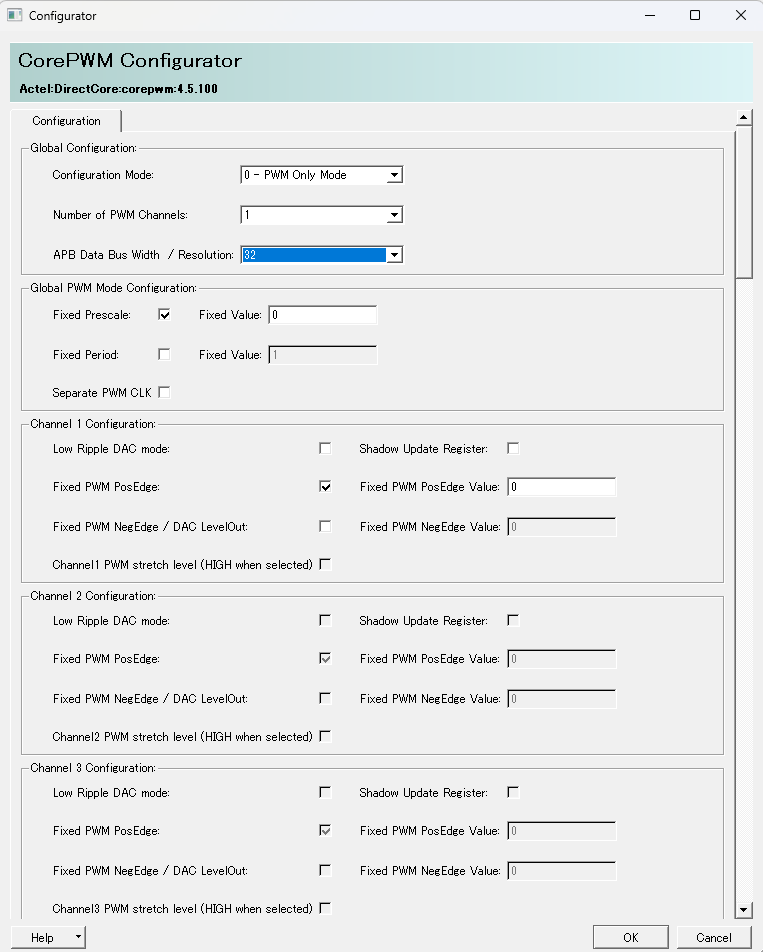Screen dimensions: 763x952
Task: Click the Cancel button
Action: click(713, 937)
